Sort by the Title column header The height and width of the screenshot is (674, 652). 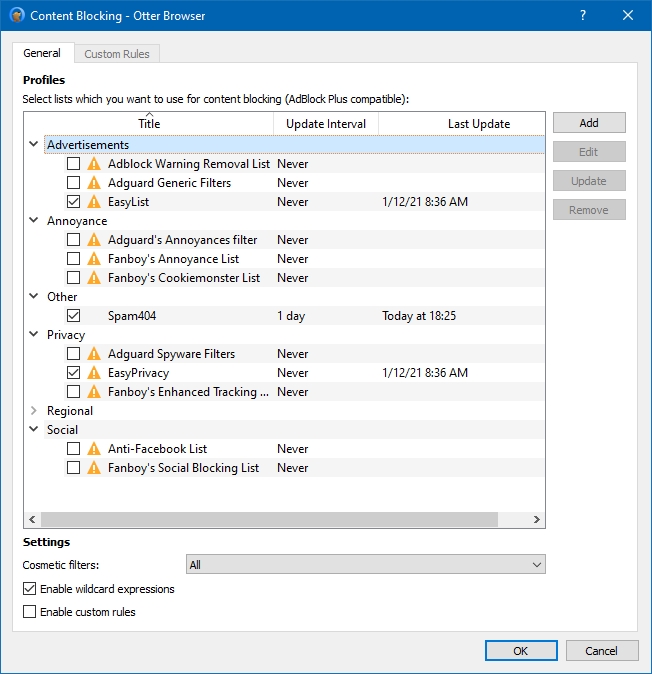click(149, 124)
